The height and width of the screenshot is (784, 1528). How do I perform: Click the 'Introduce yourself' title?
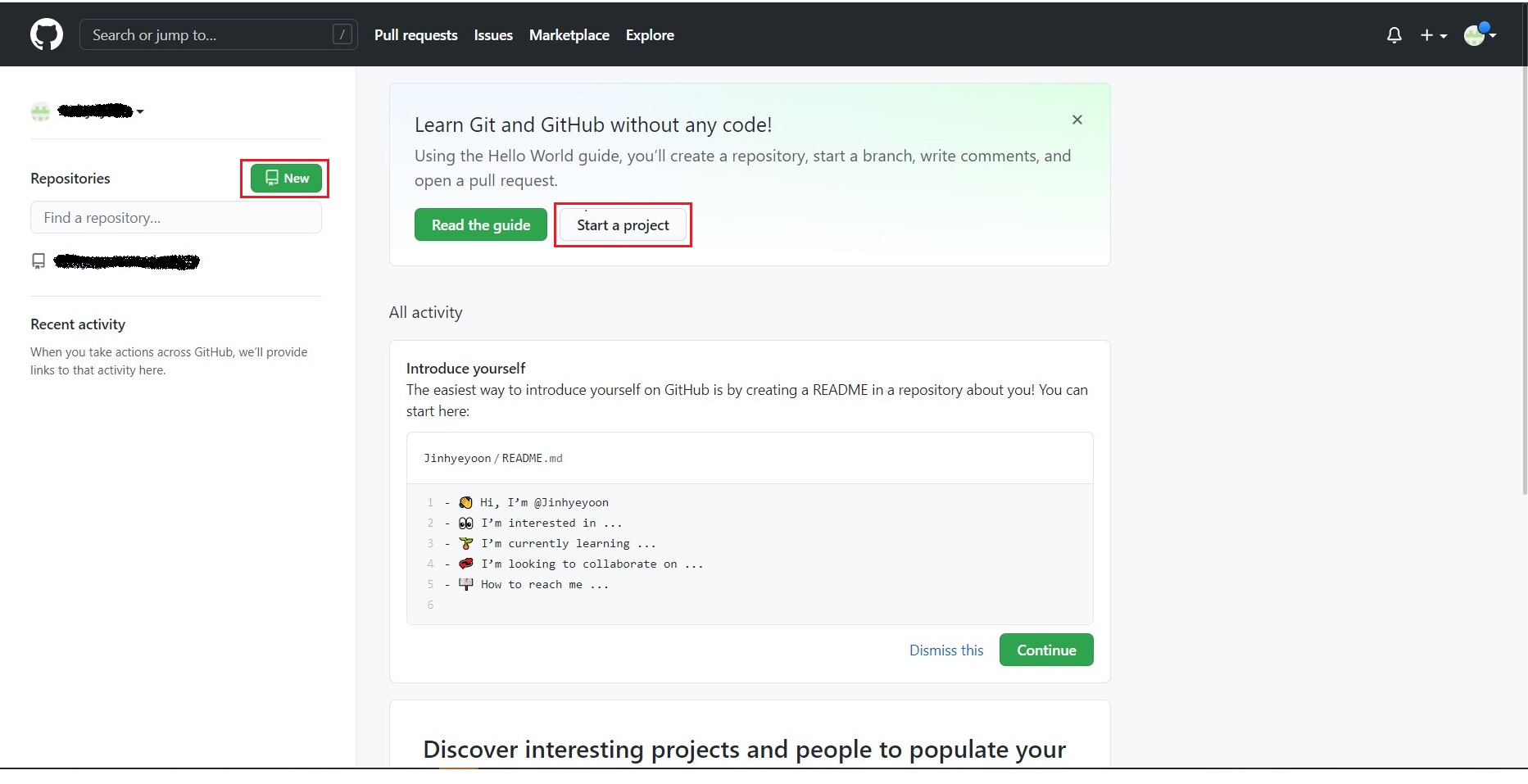pos(465,368)
